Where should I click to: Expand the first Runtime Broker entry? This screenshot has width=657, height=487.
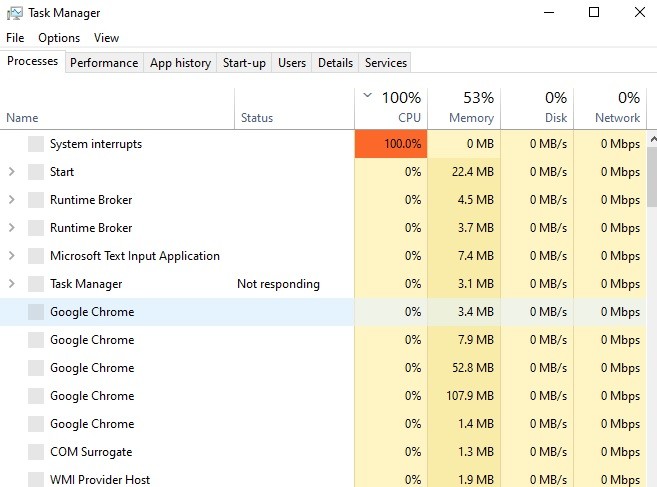[11, 200]
